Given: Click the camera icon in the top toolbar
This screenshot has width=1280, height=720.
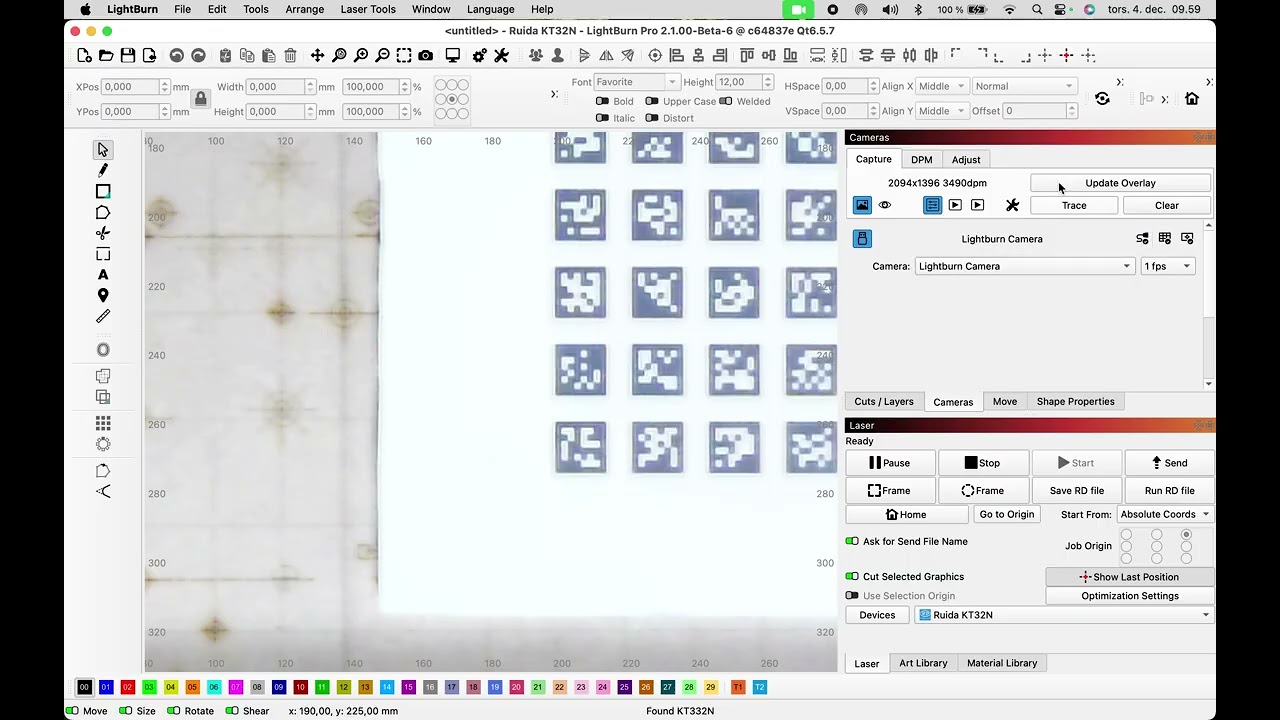Looking at the screenshot, I should click(426, 56).
